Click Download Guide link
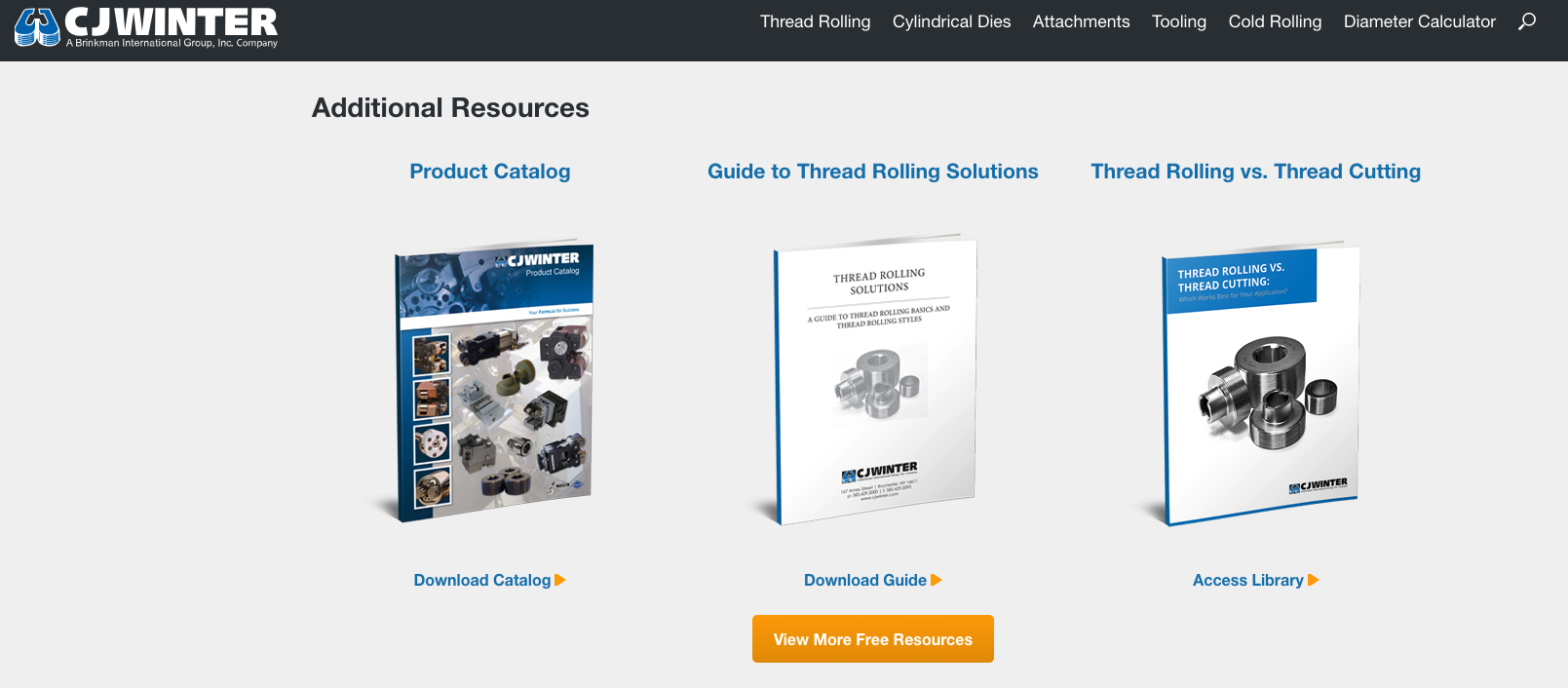 pos(872,580)
